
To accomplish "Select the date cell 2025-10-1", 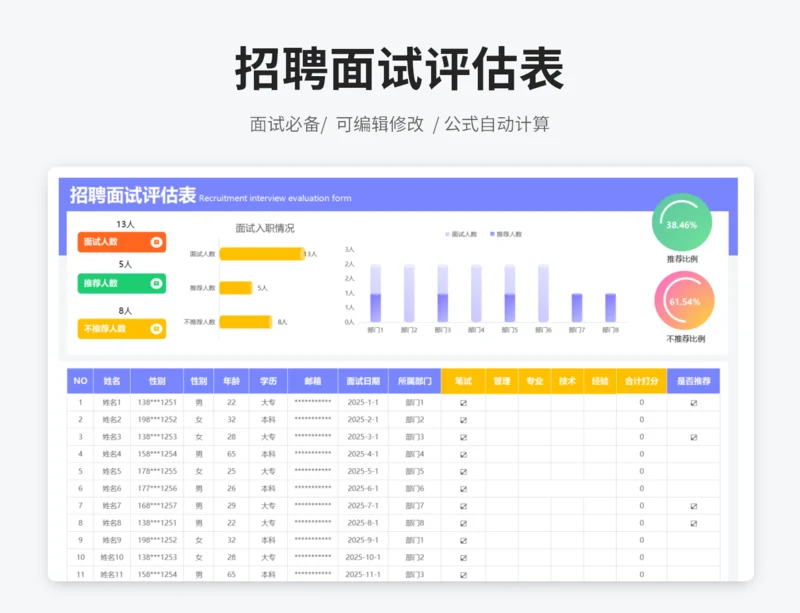I will [x=363, y=557].
